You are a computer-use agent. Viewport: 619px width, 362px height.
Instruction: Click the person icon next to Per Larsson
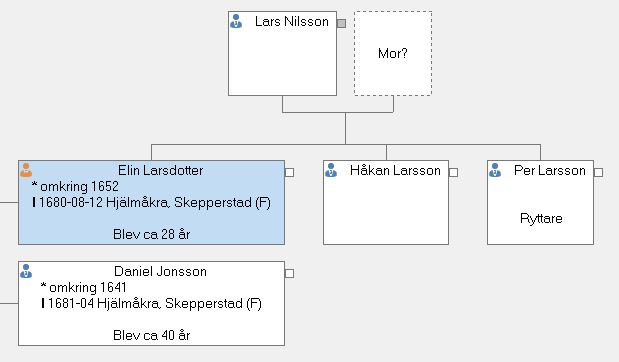point(495,170)
